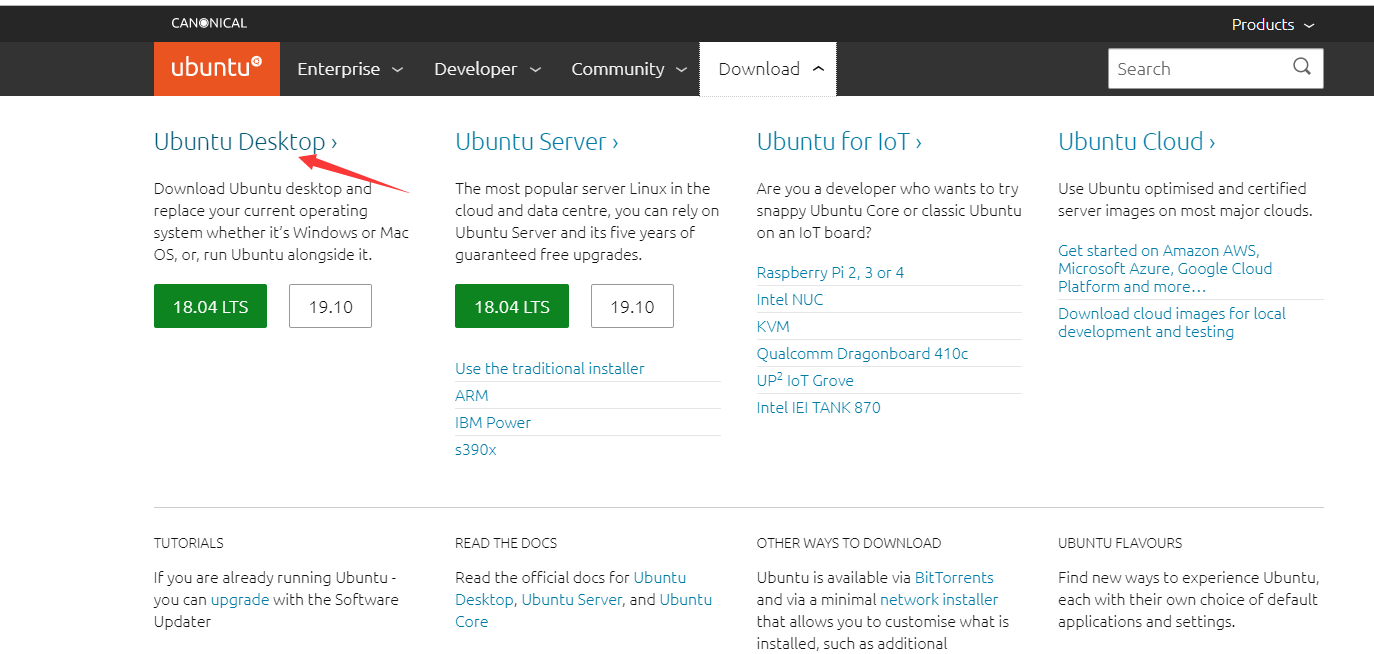Viewport: 1374px width, 654px height.
Task: Open Raspberry Pi 2, 3 or 4 link
Action: pyautogui.click(x=830, y=272)
